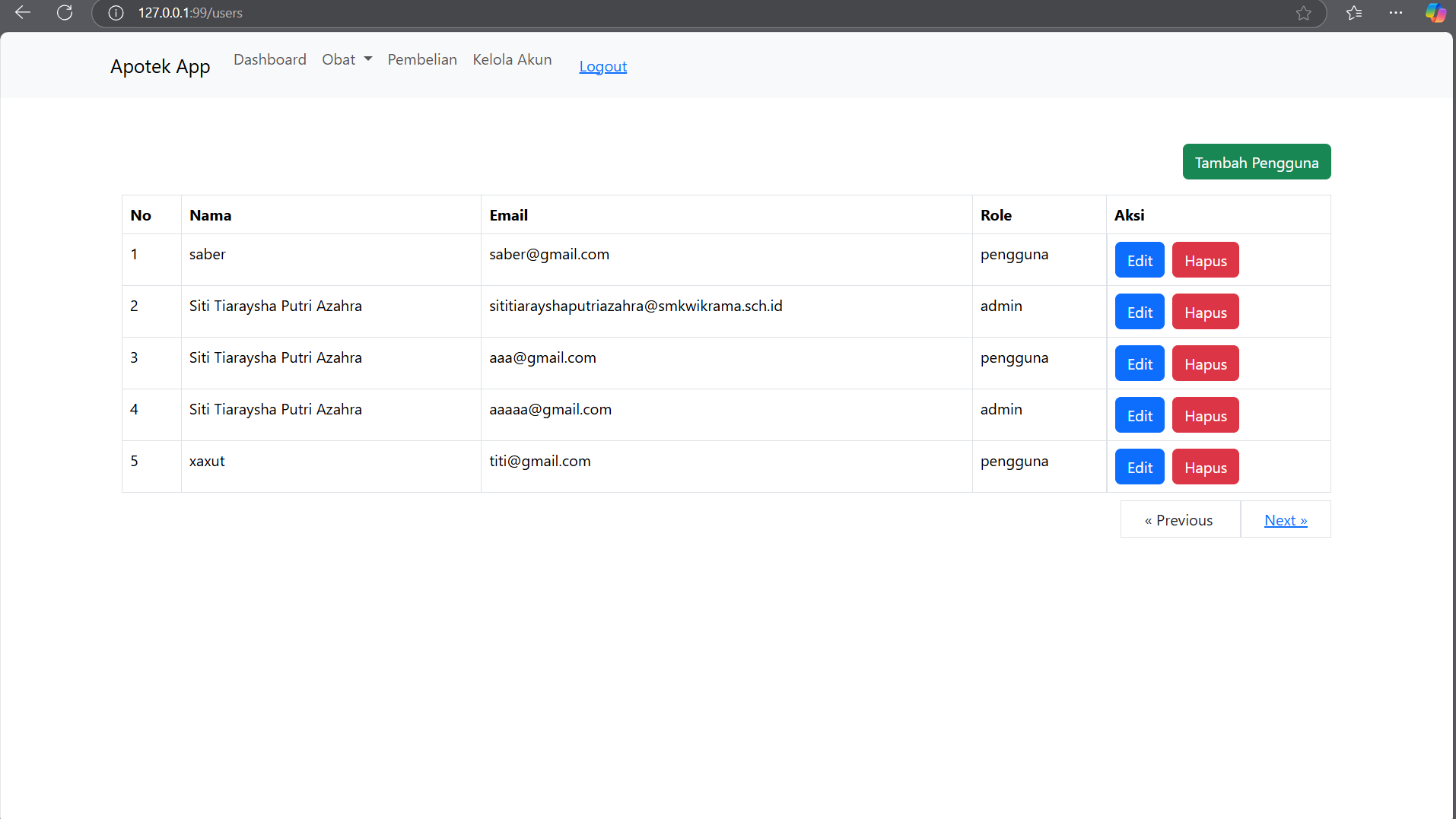Reload the page with the refresh icon
This screenshot has width=1456, height=819.
click(x=65, y=13)
